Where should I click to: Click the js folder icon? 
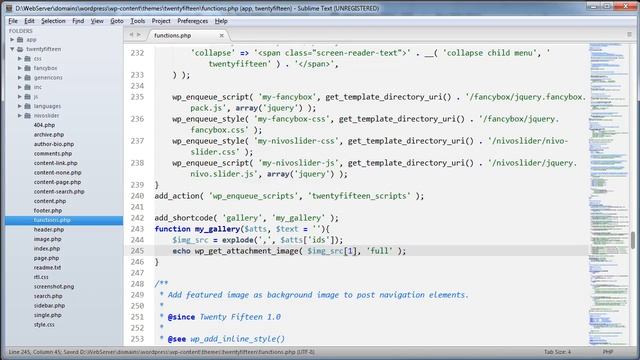click(x=27, y=97)
